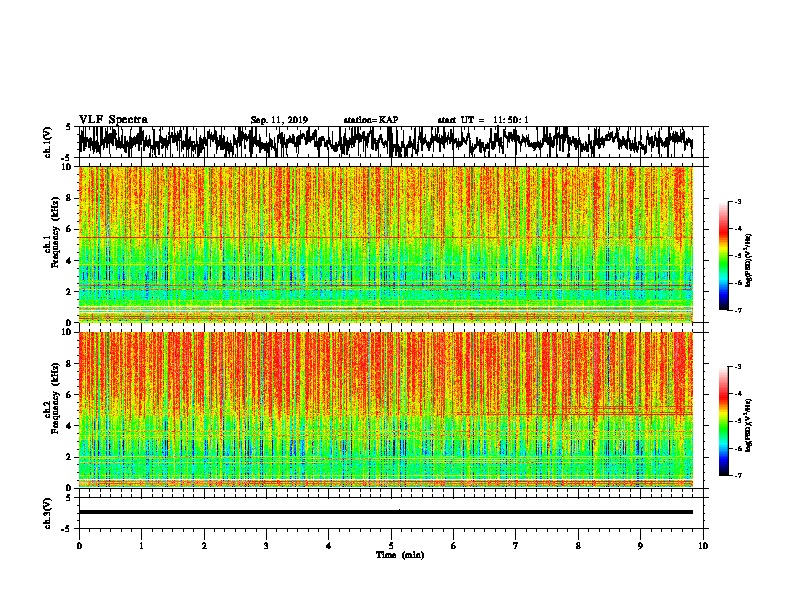The width and height of the screenshot is (792, 612).
Task: Click the ch.1 color bar log(PSD) label
Action: (749, 260)
